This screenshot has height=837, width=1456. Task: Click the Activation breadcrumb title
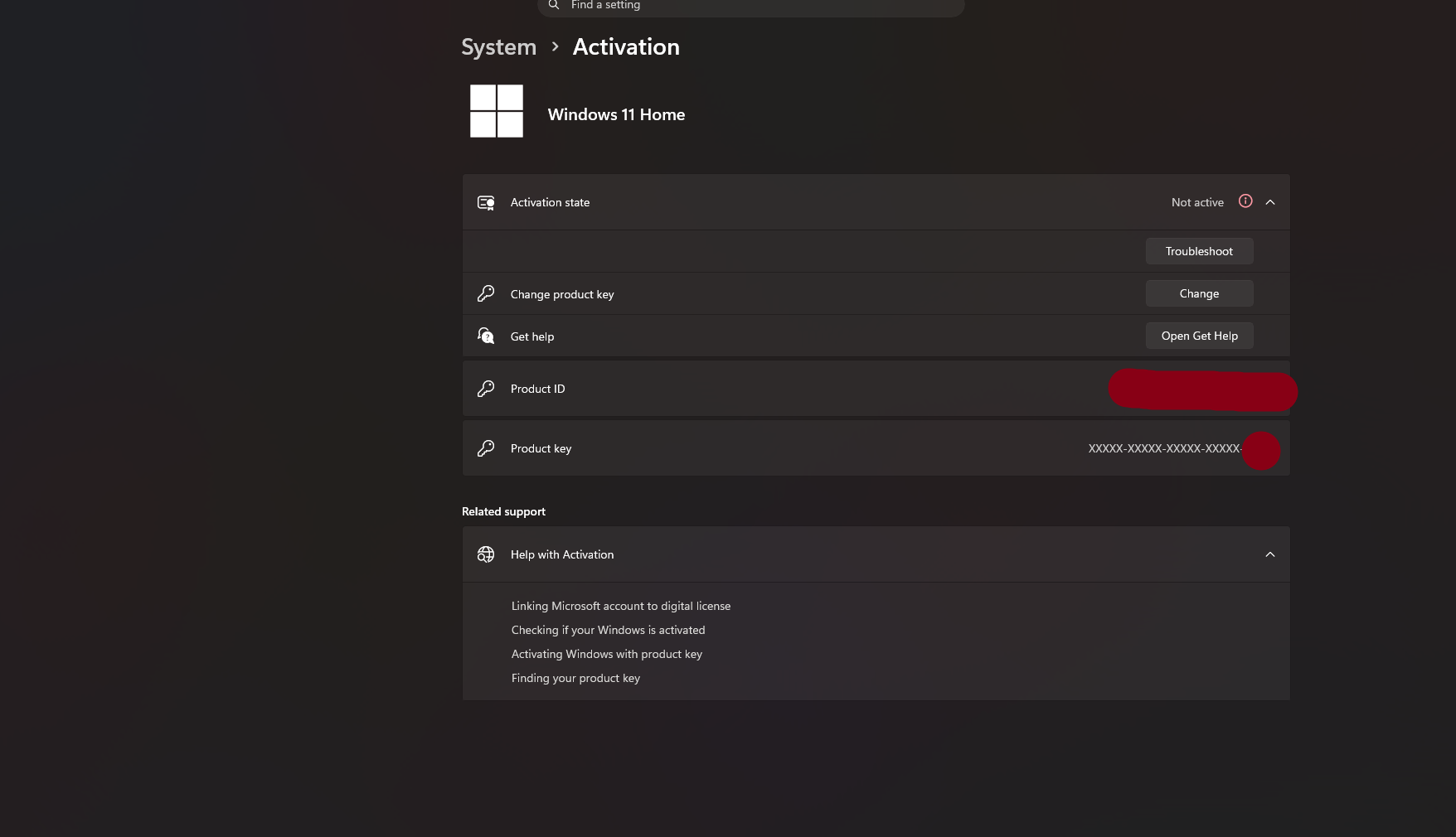click(x=626, y=47)
